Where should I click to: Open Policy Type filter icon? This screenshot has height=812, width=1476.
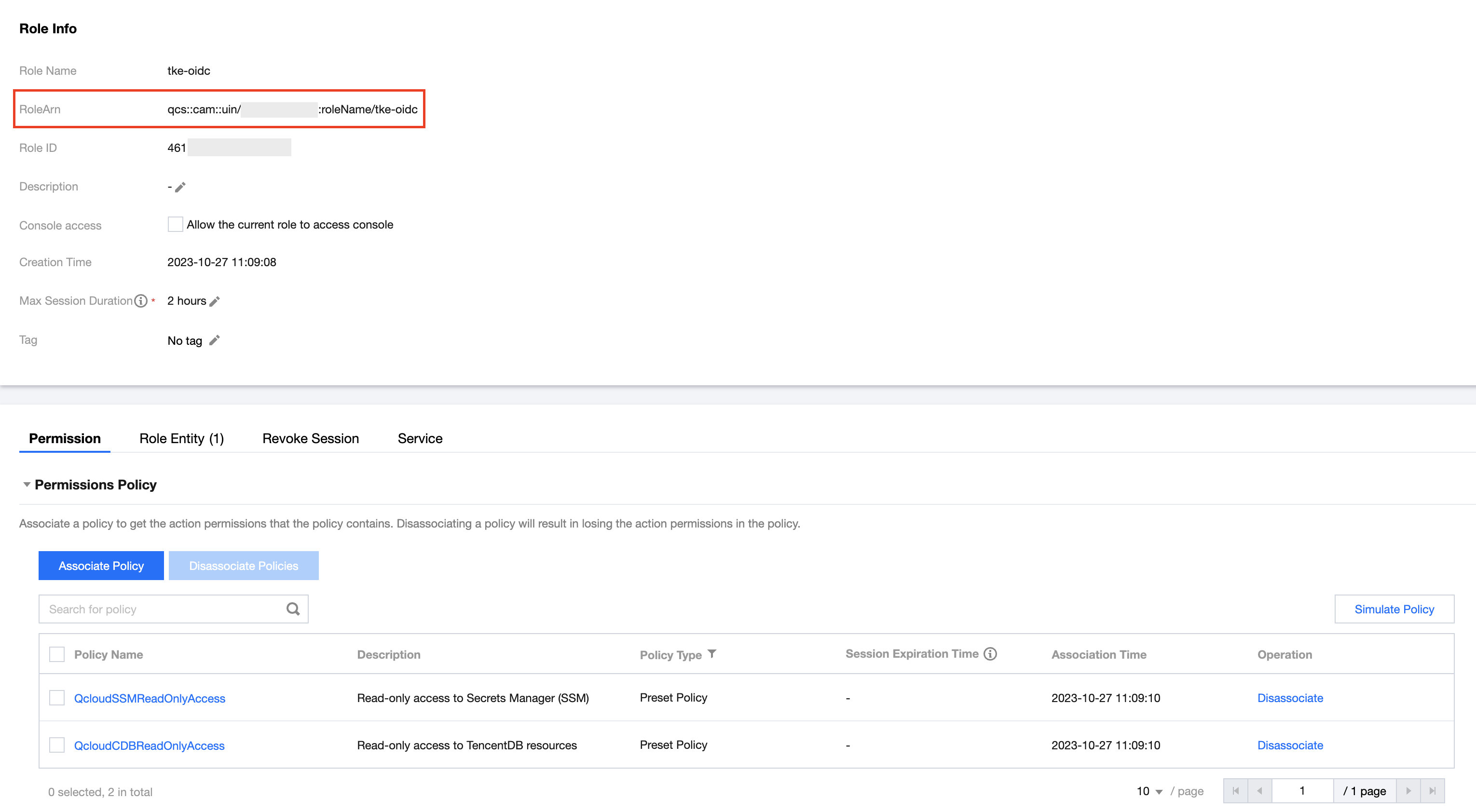(712, 654)
